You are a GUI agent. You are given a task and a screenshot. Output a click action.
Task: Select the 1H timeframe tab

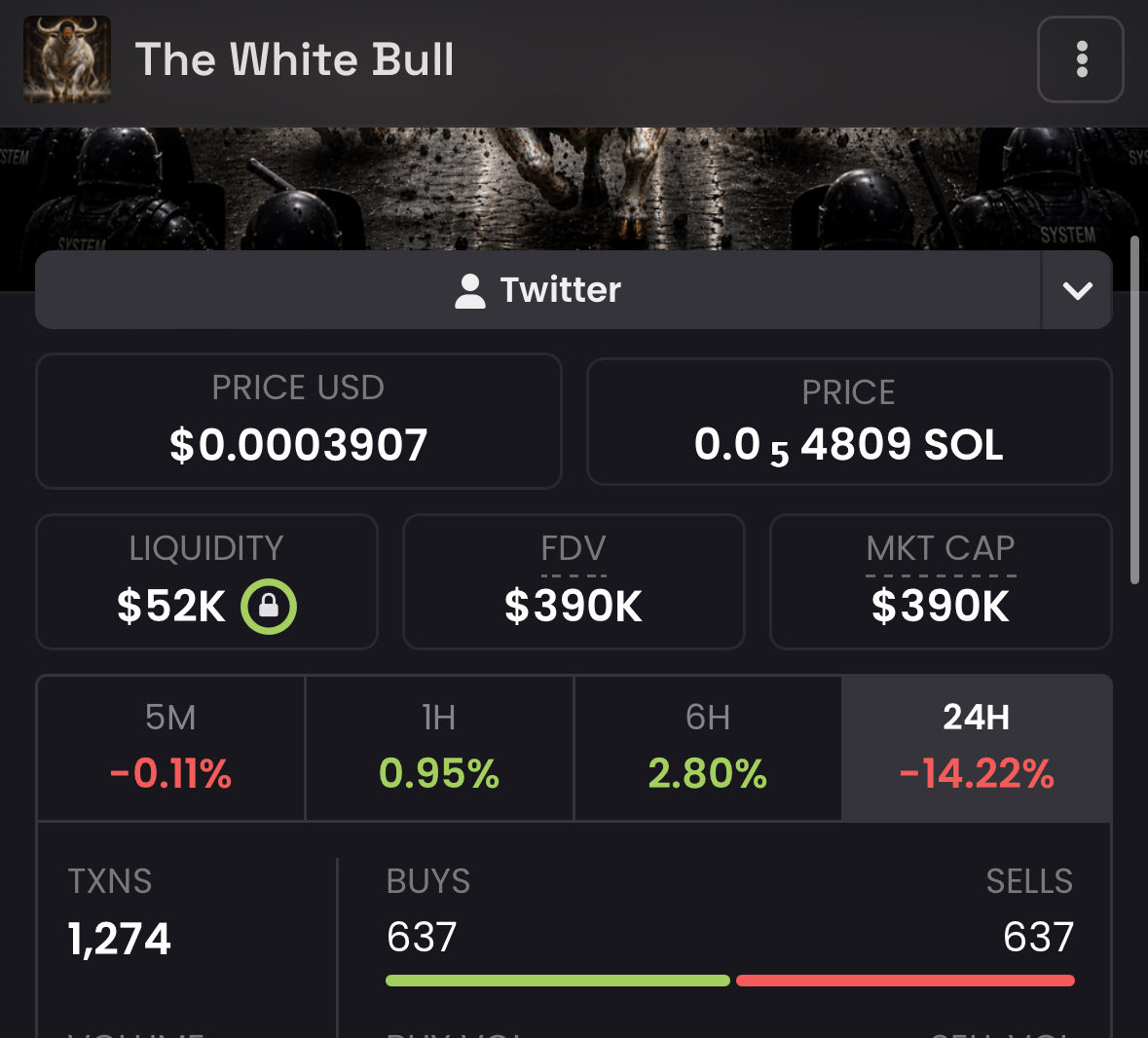pyautogui.click(x=439, y=748)
